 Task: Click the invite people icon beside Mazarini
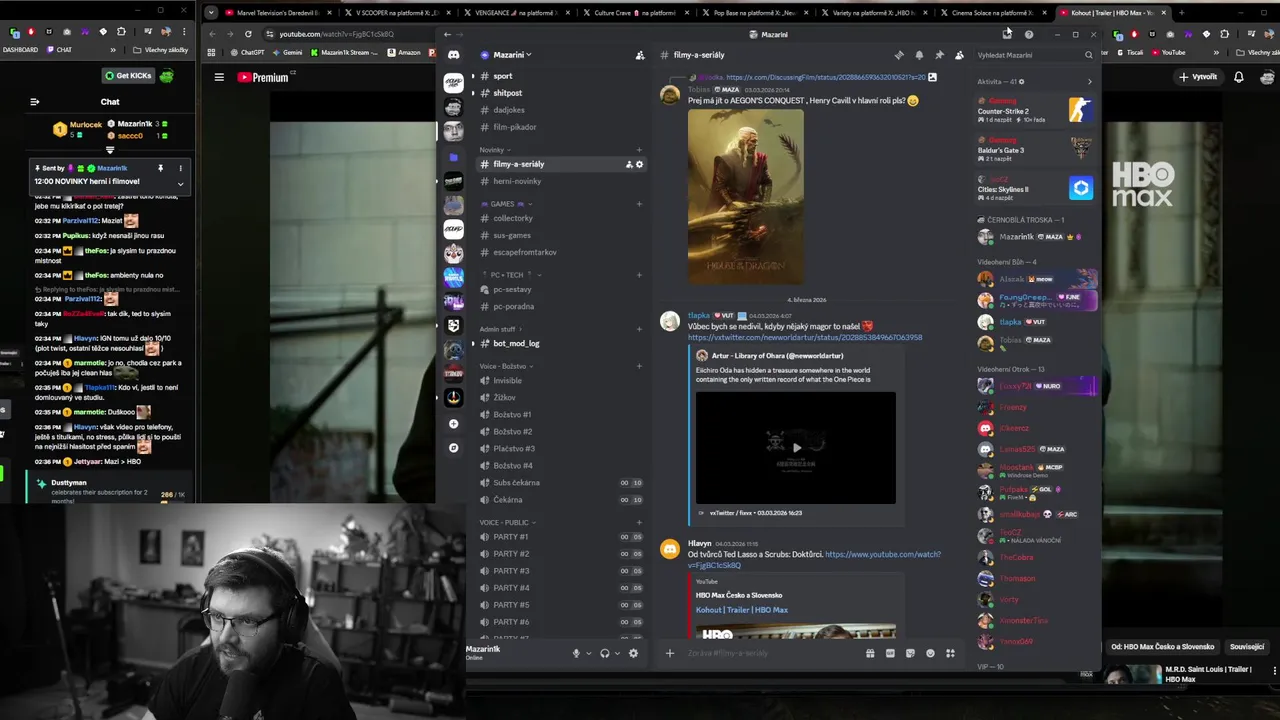[x=640, y=55]
